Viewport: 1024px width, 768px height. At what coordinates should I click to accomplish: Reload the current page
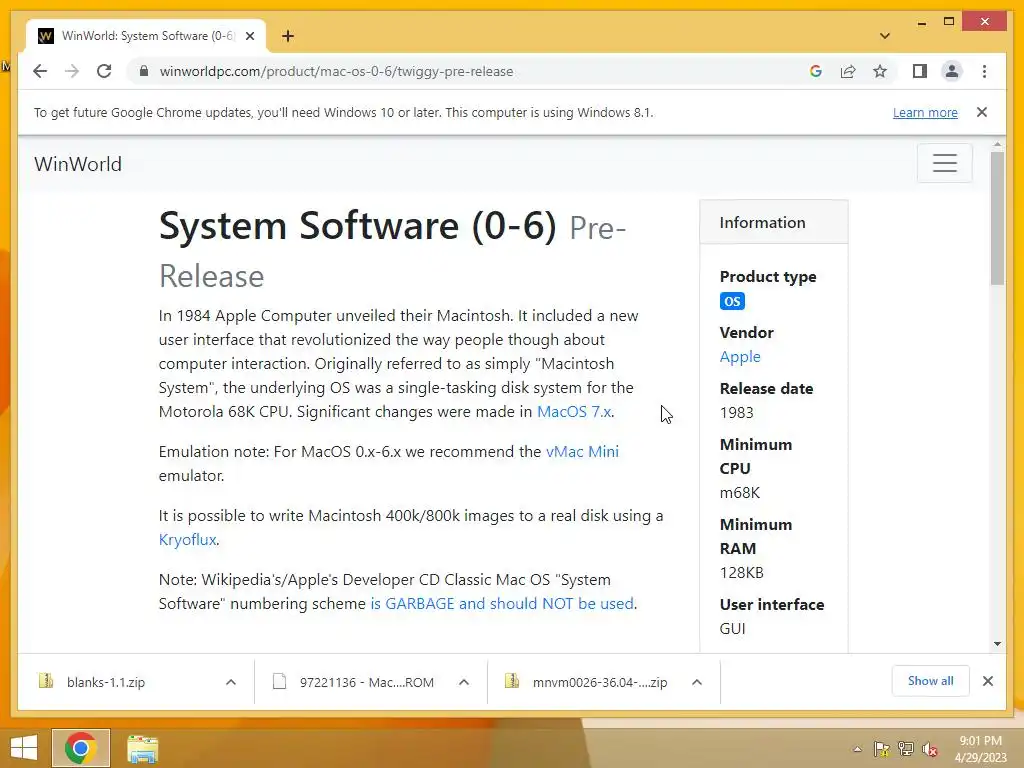point(104,71)
